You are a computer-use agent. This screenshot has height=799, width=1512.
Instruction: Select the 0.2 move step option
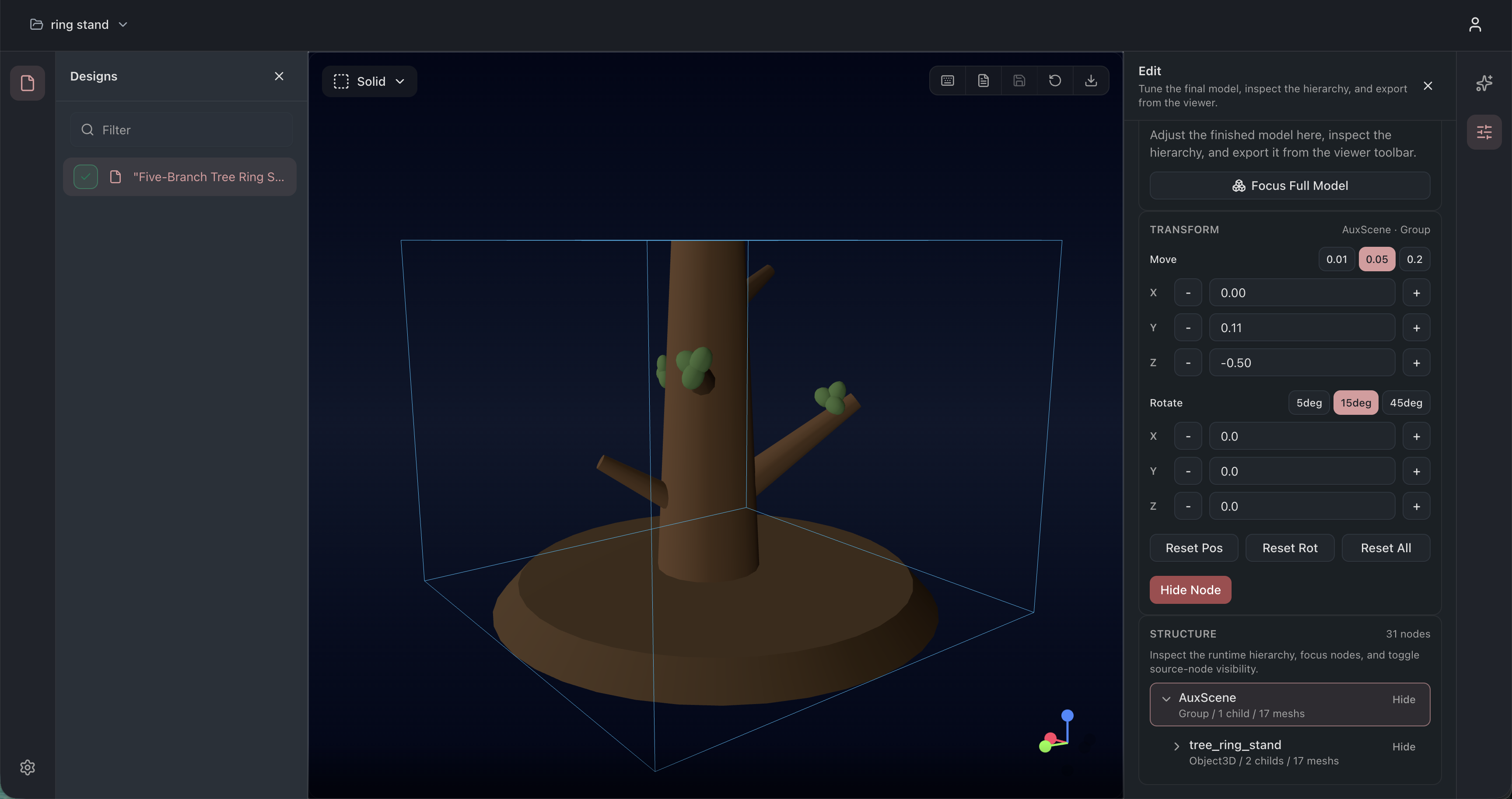pyautogui.click(x=1414, y=259)
